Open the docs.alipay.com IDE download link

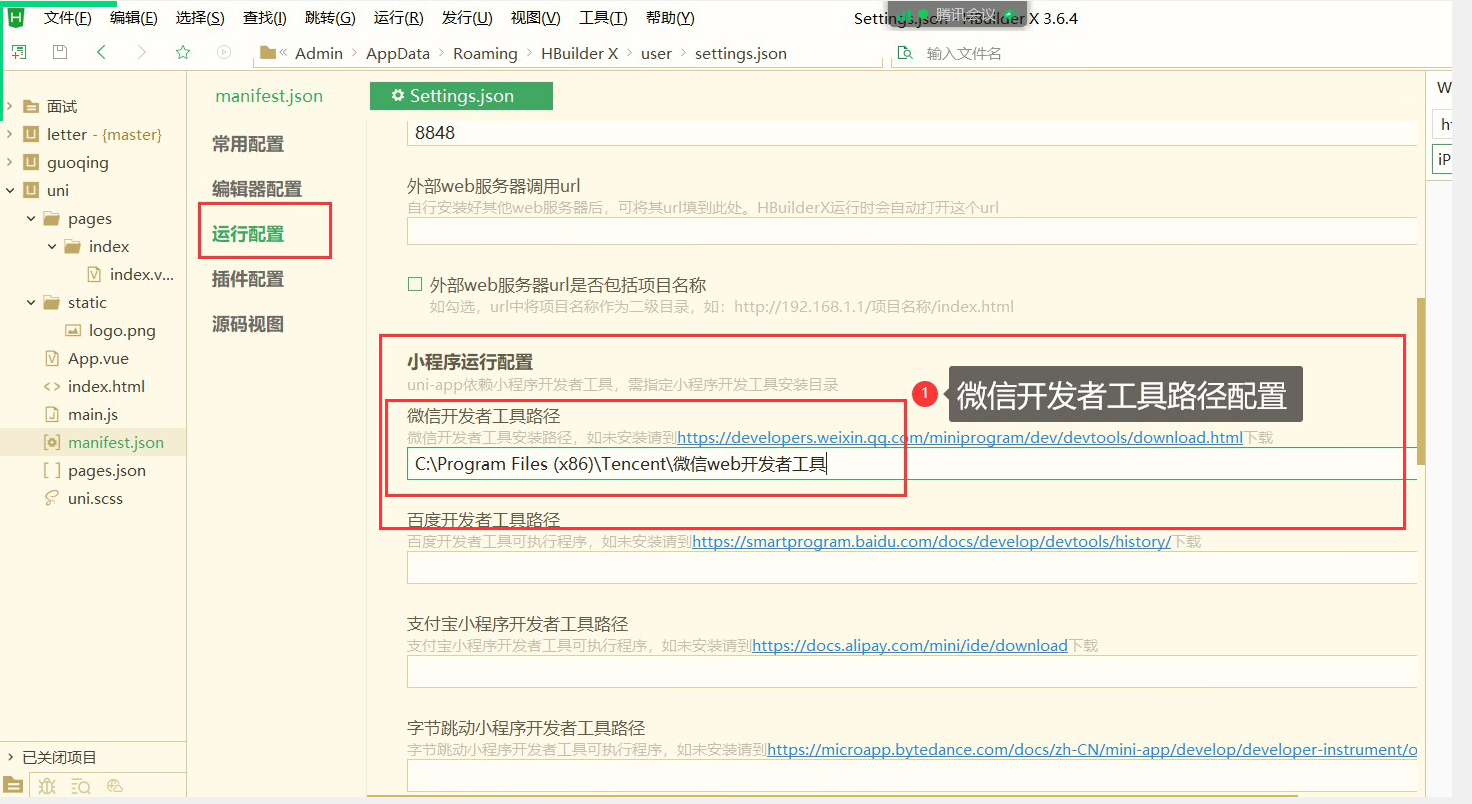point(910,646)
